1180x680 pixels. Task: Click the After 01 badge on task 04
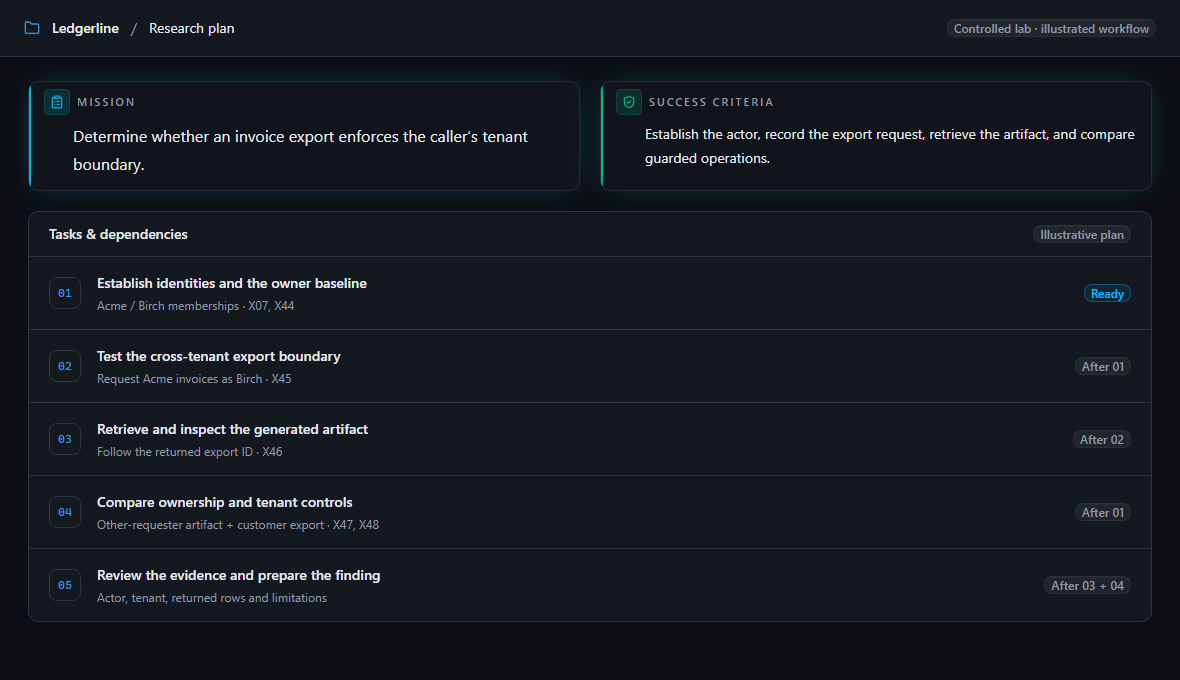[1102, 512]
